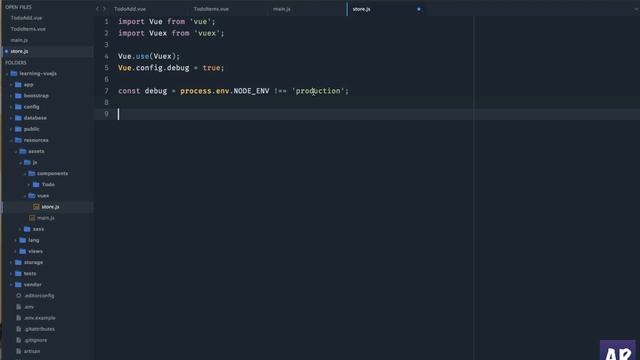Click the 'production' string on line 7
The width and height of the screenshot is (640, 360).
[x=318, y=91]
